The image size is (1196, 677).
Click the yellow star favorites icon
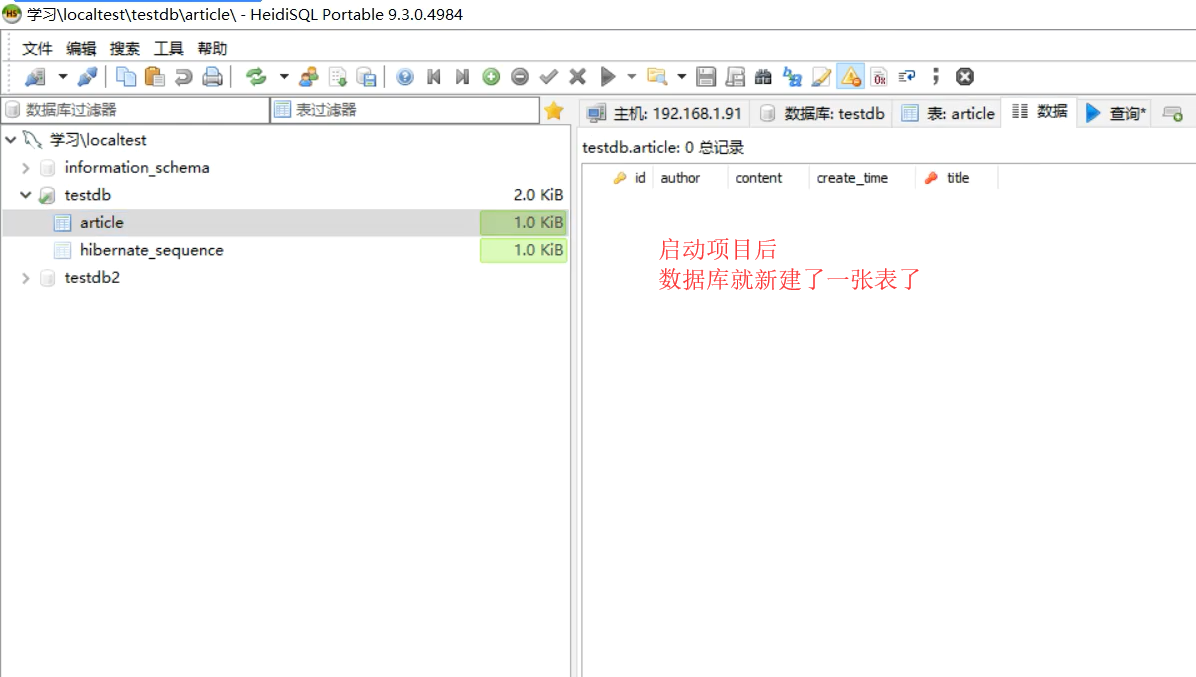point(554,111)
